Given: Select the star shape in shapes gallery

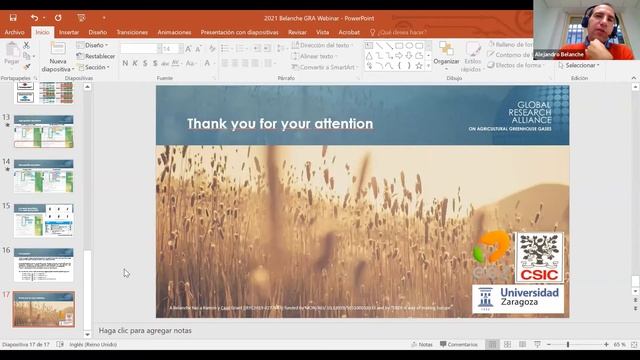Looking at the screenshot, I should pyautogui.click(x=419, y=66).
